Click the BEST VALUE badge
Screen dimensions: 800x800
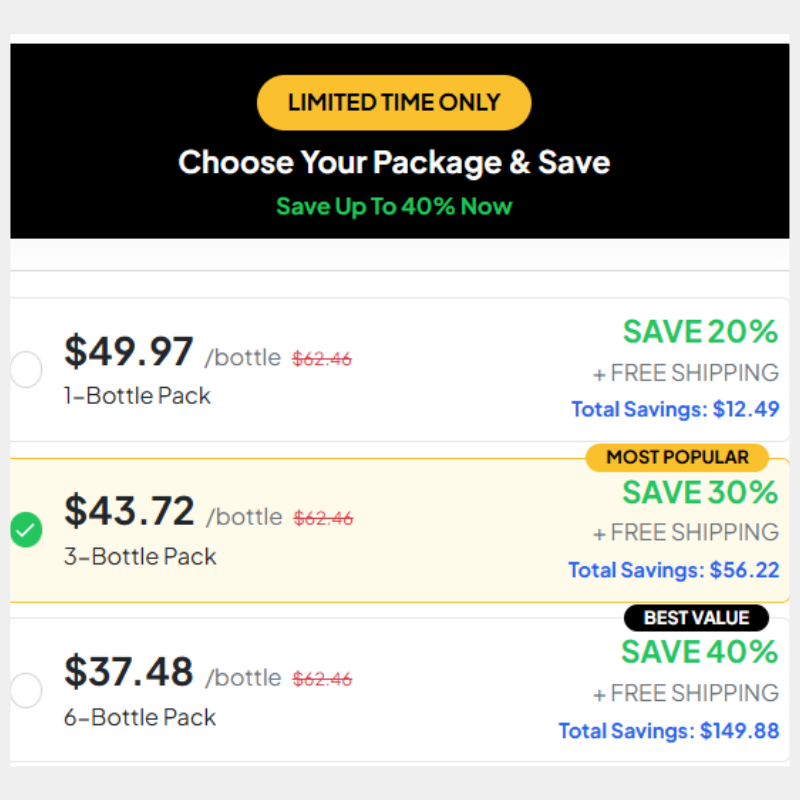[x=696, y=618]
